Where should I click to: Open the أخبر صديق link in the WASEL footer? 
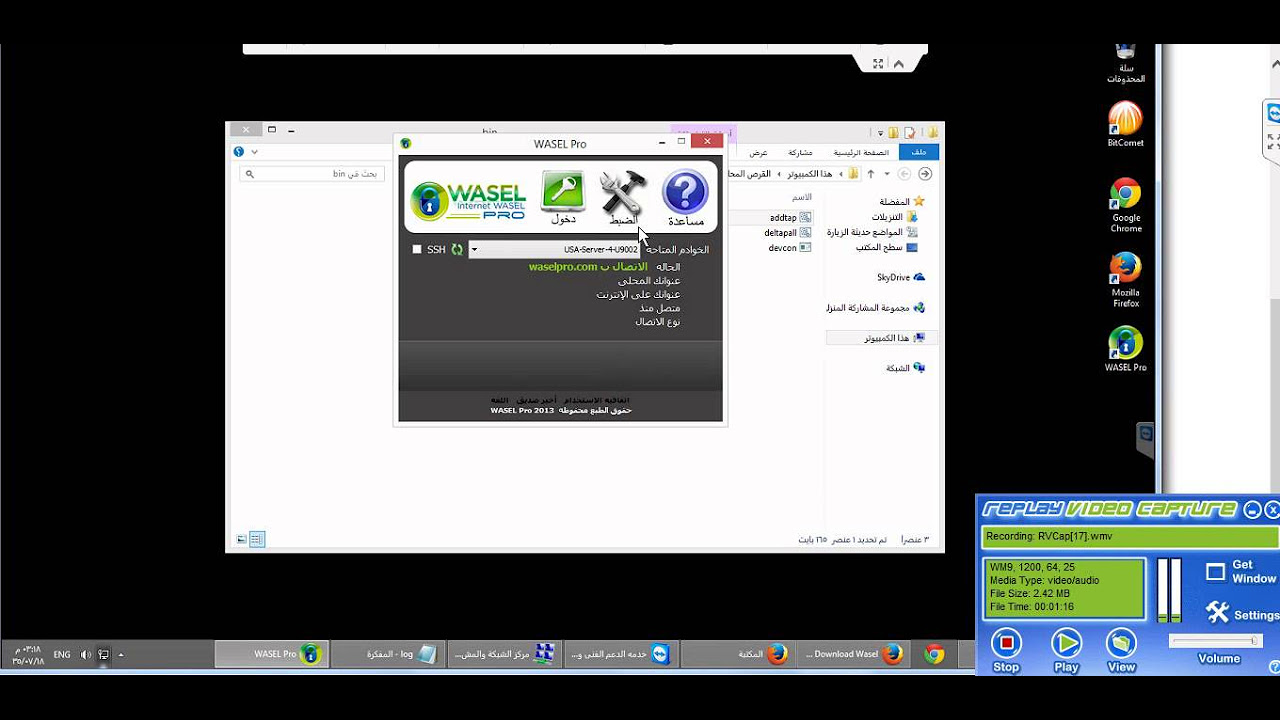535,400
